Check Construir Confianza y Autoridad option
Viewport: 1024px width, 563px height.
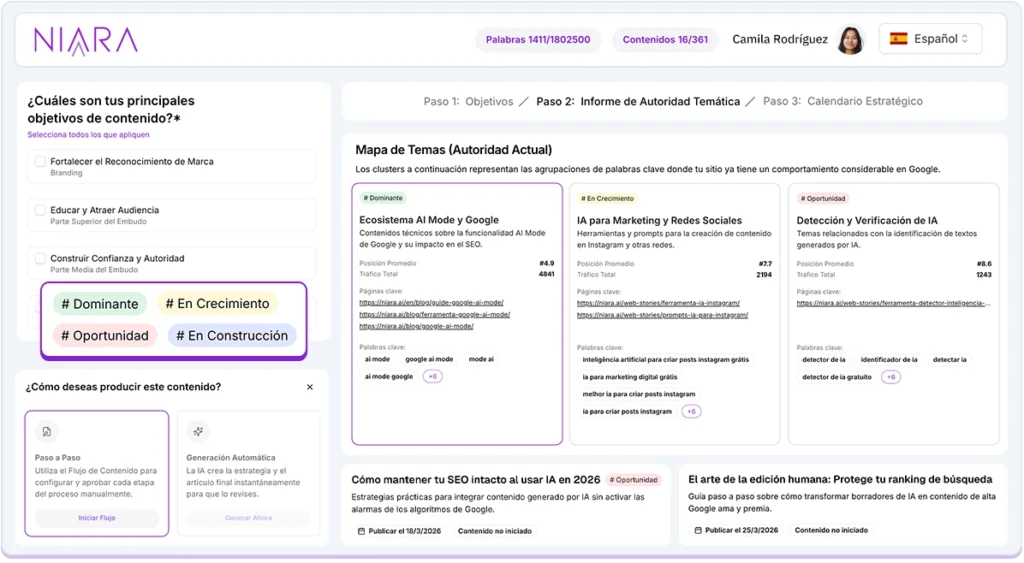coord(41,259)
